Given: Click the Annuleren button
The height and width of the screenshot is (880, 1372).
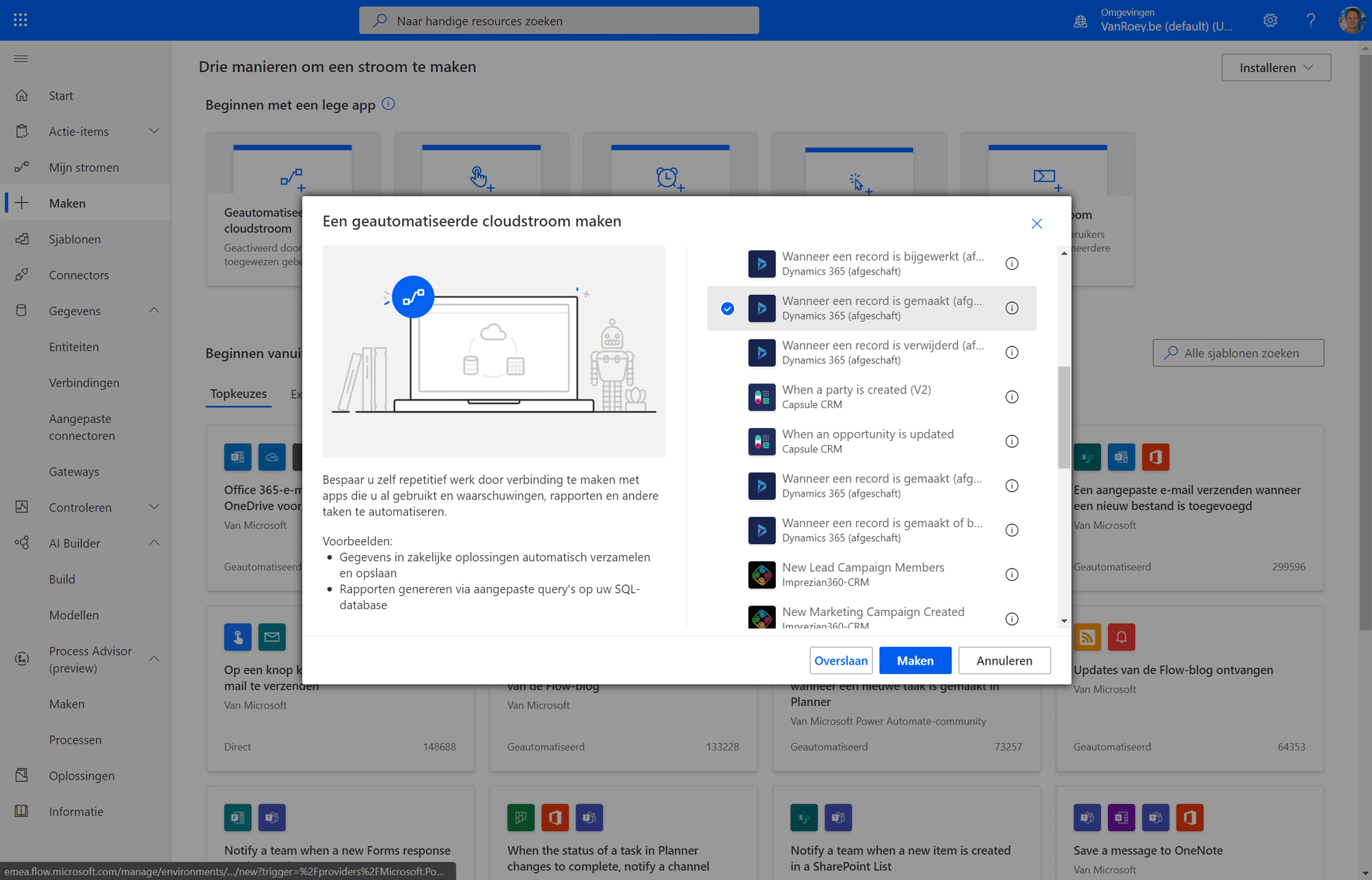Looking at the screenshot, I should point(1004,660).
